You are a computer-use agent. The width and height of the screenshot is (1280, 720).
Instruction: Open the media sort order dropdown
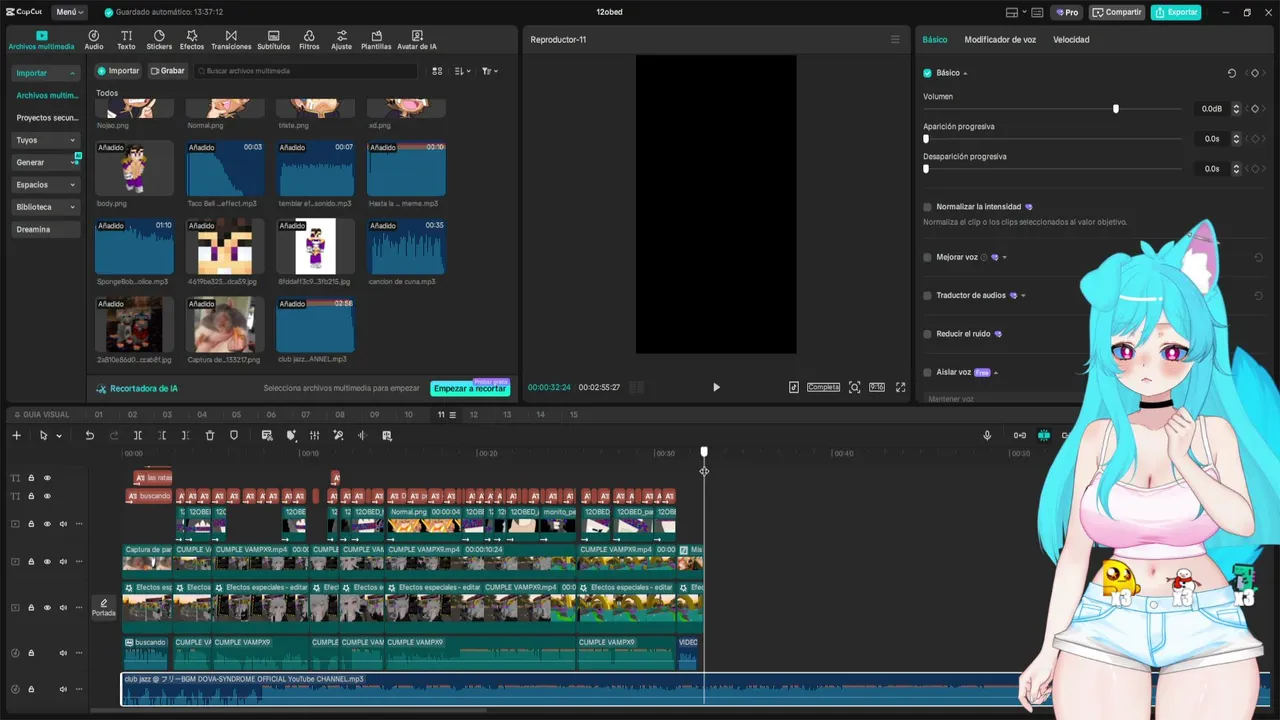(462, 71)
